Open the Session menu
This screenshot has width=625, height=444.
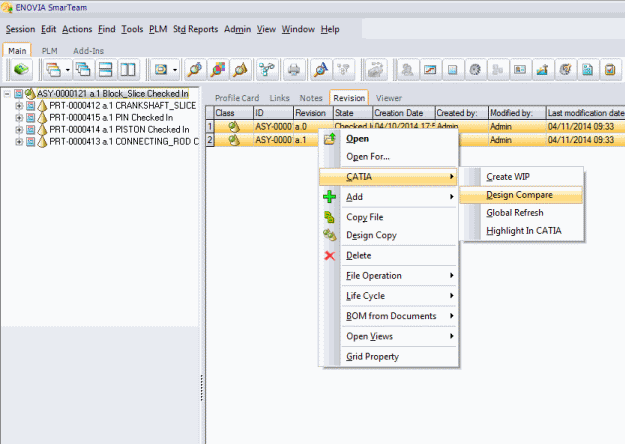20,29
